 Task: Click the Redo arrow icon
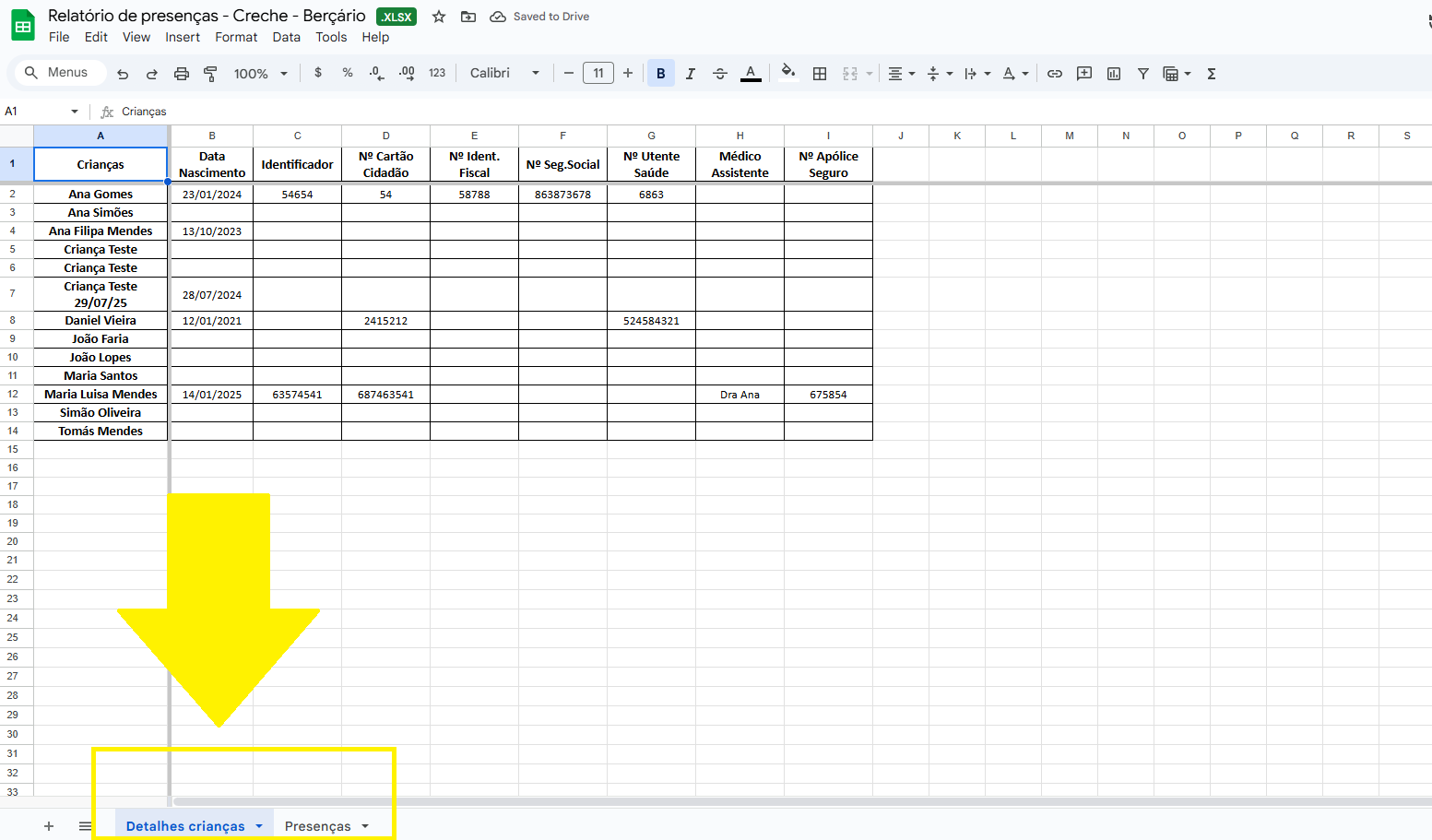click(x=152, y=74)
